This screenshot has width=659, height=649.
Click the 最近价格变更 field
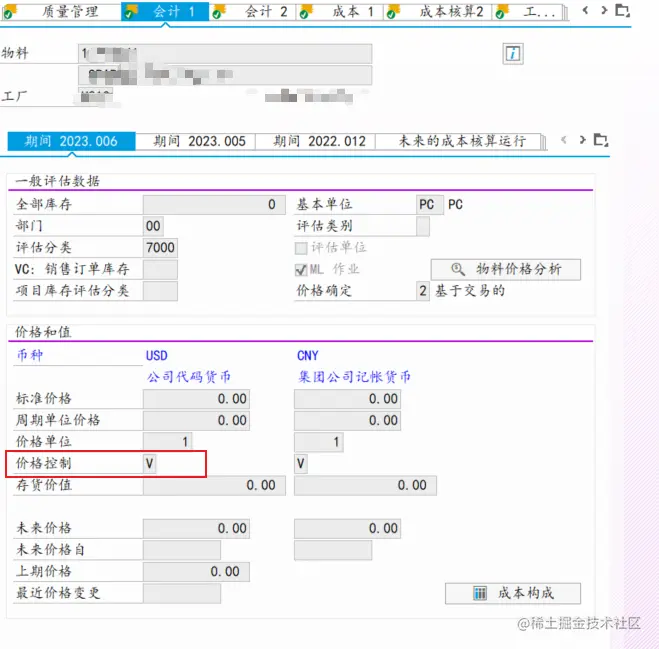182,594
